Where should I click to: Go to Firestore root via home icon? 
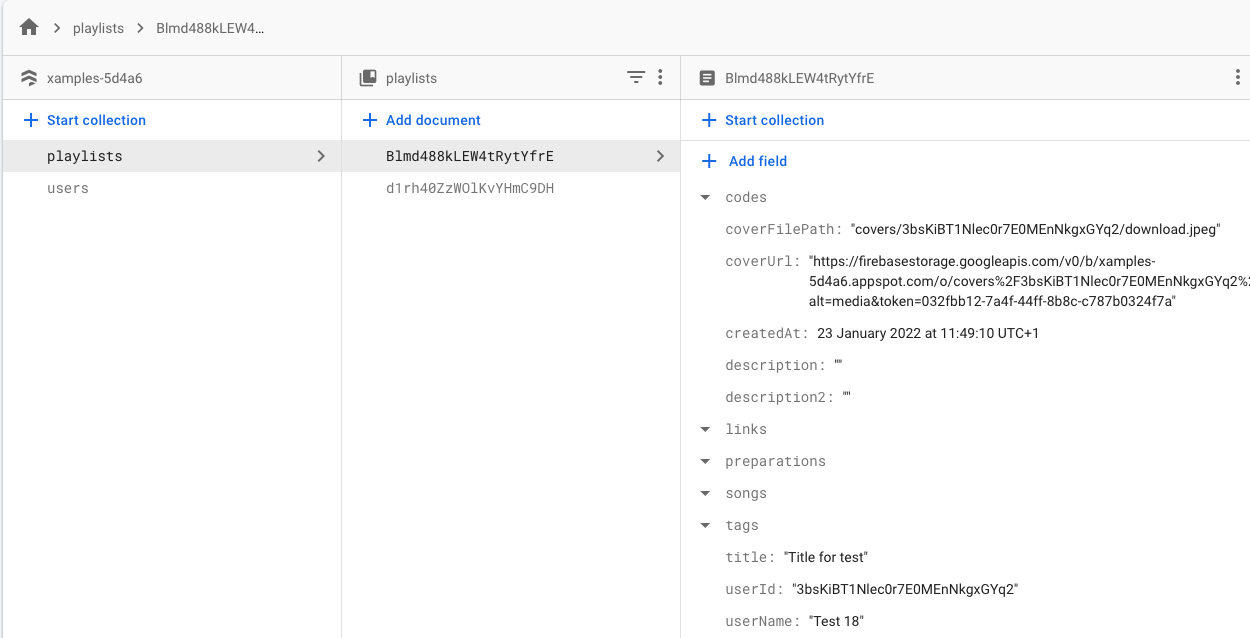pyautogui.click(x=29, y=28)
